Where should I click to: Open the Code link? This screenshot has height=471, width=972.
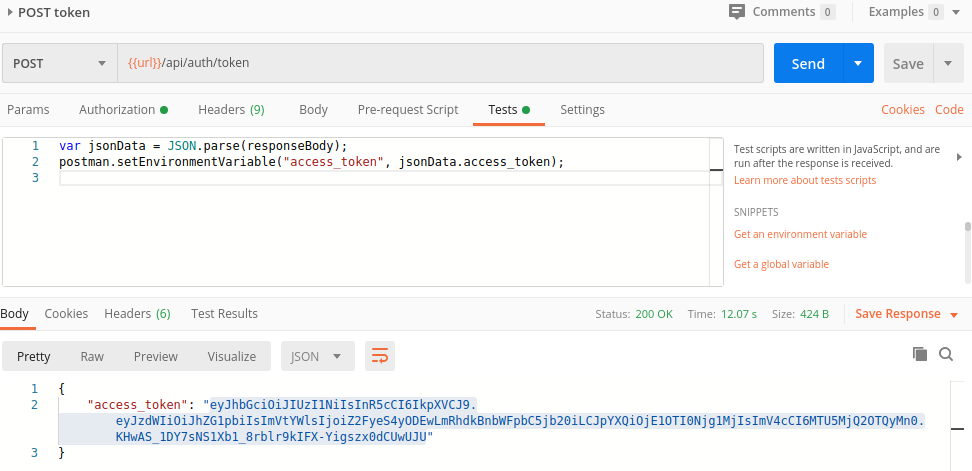[949, 110]
